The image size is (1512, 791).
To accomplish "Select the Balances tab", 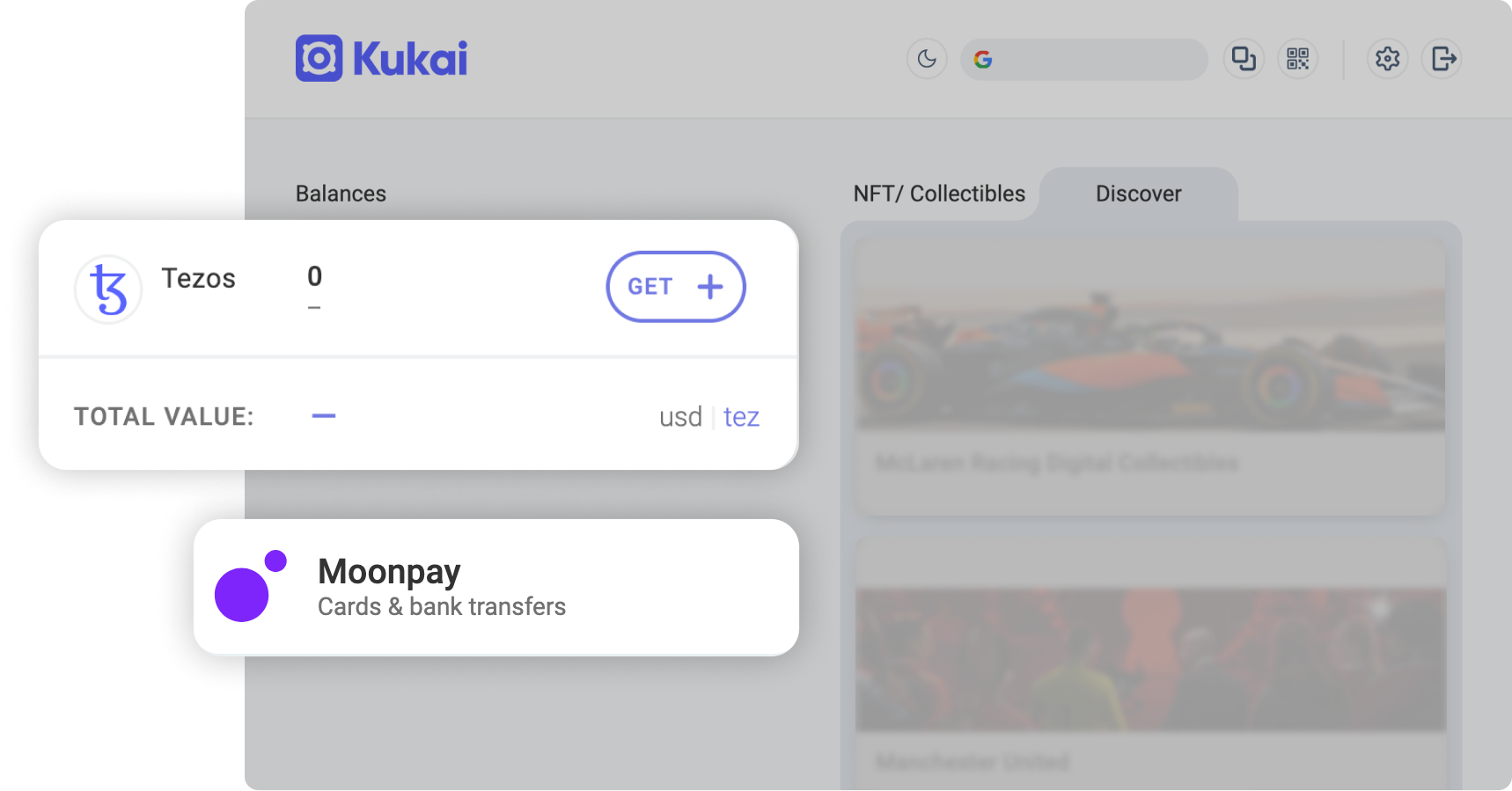I will (x=341, y=194).
